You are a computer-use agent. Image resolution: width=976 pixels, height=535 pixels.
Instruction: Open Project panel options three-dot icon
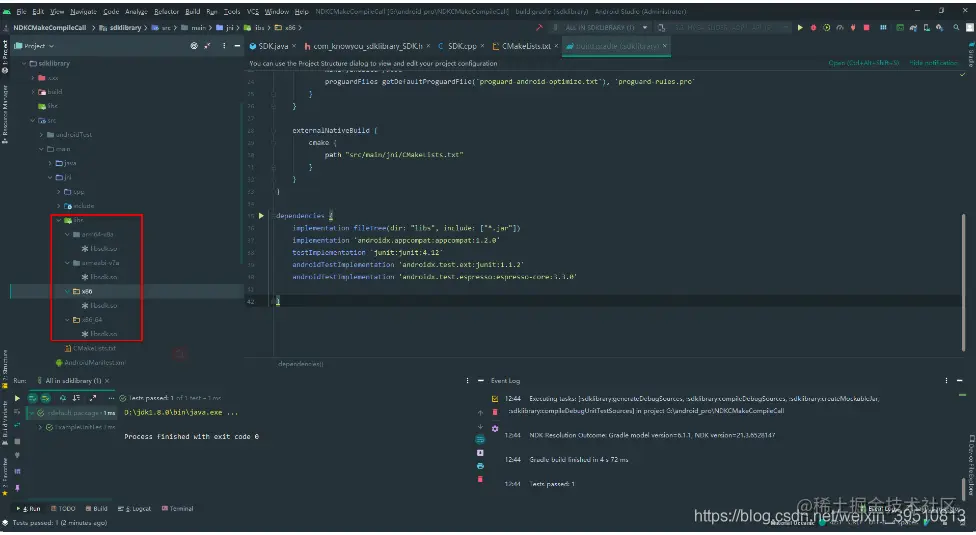[224, 46]
